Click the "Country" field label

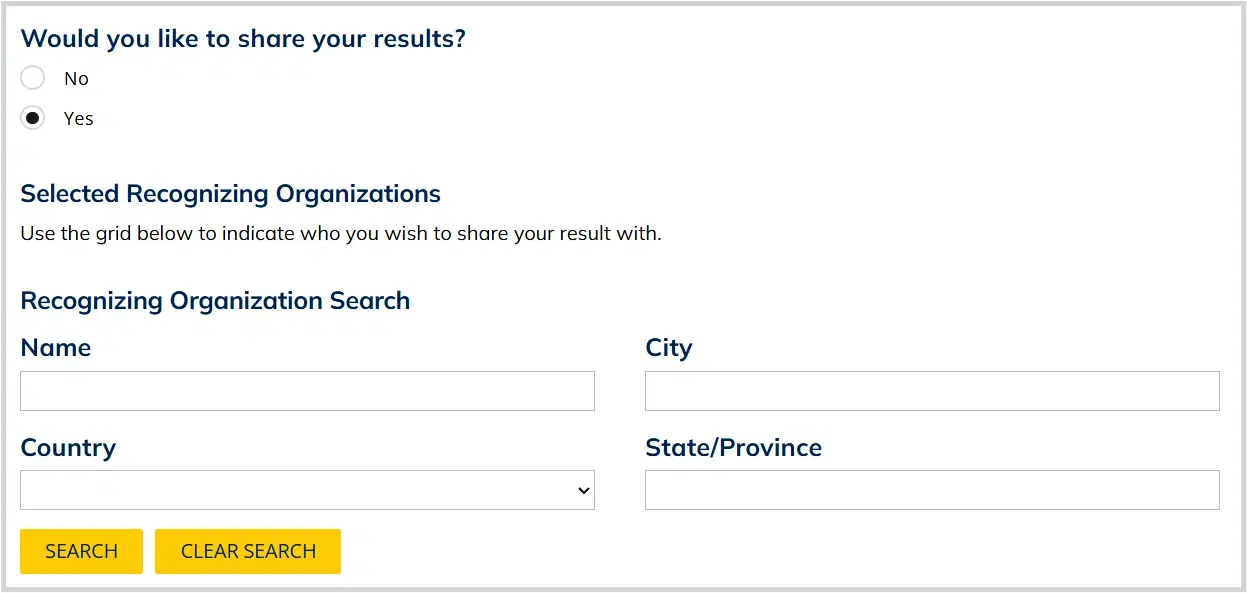(x=68, y=447)
